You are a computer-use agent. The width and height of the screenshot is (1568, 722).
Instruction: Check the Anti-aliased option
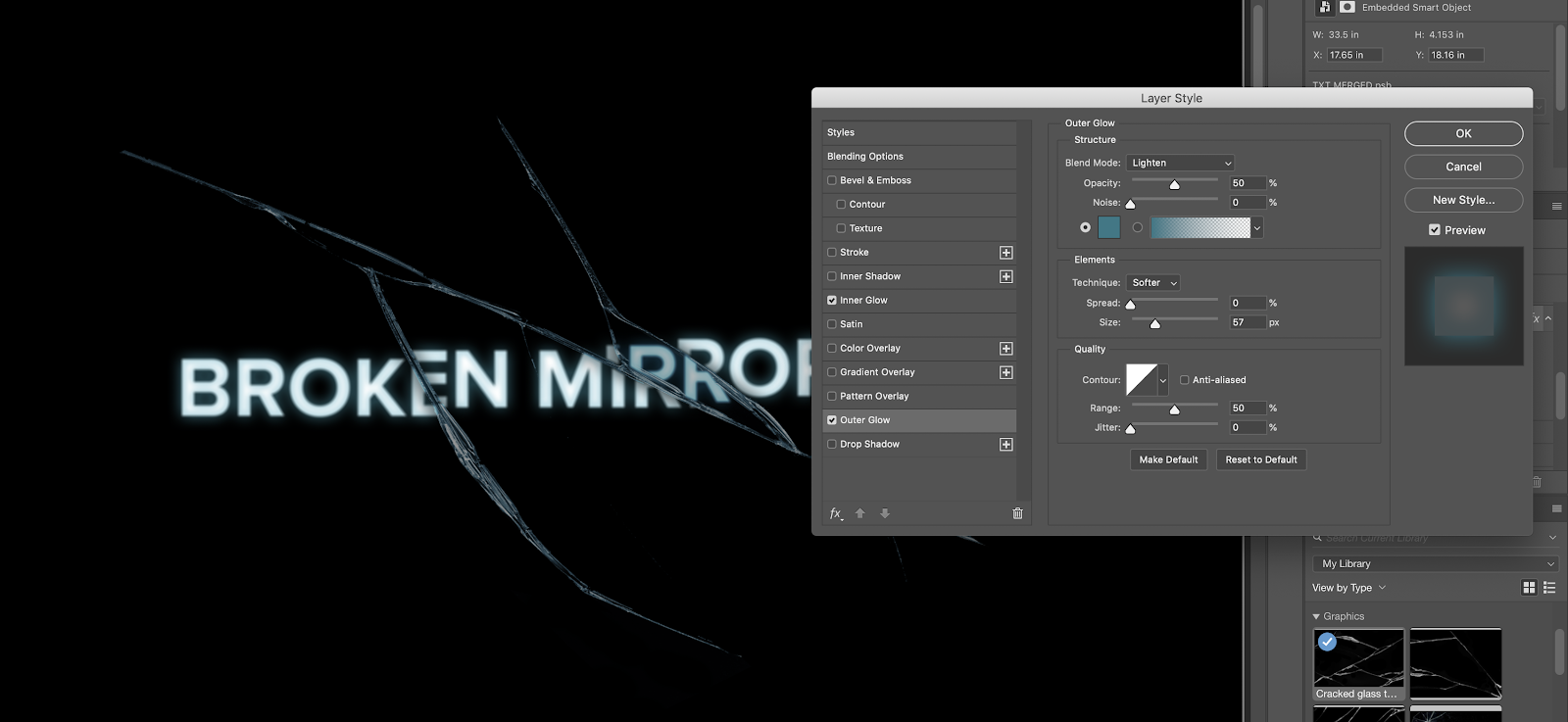tap(1184, 380)
